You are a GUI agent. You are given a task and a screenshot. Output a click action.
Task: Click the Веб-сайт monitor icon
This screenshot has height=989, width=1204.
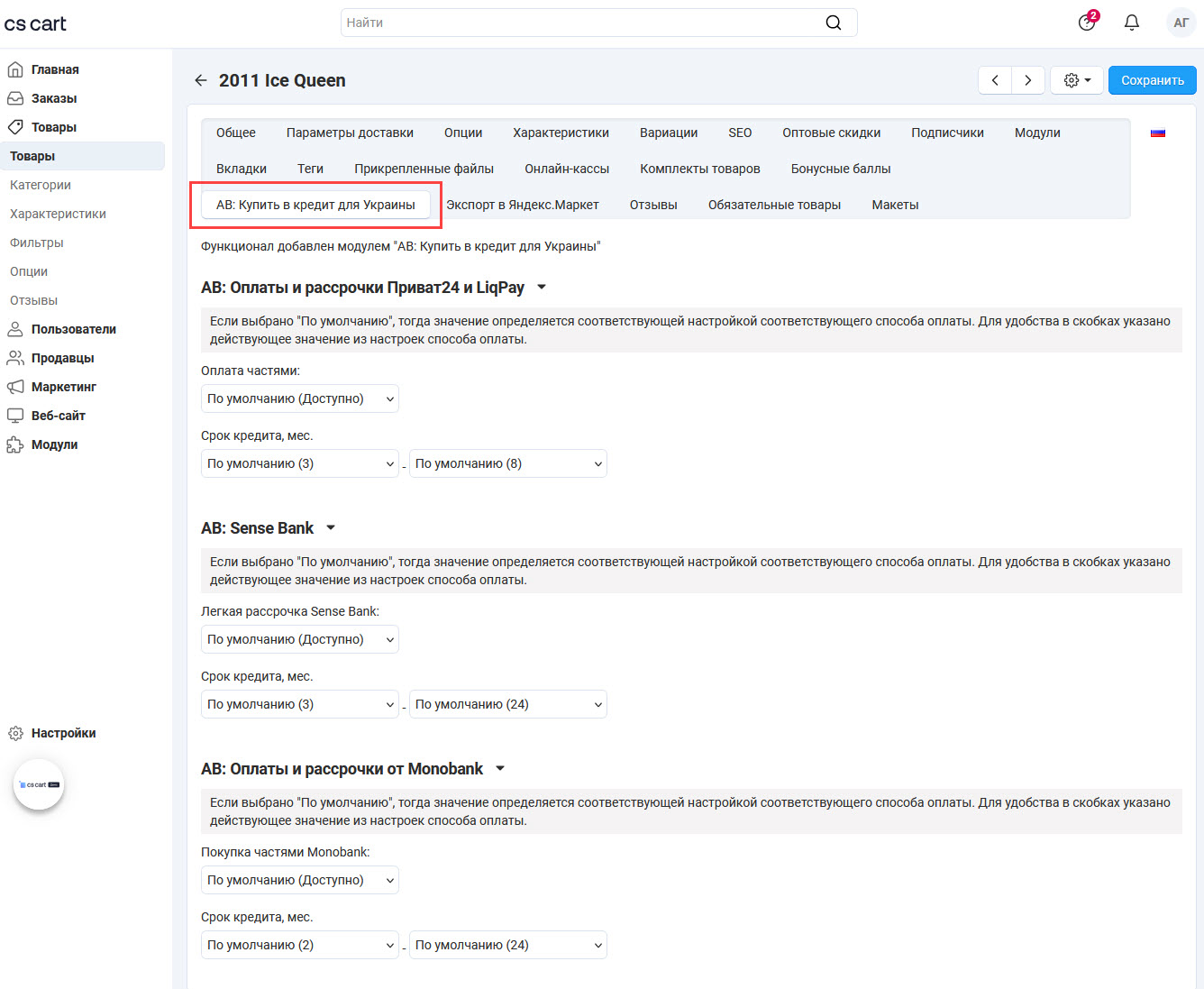tap(15, 416)
